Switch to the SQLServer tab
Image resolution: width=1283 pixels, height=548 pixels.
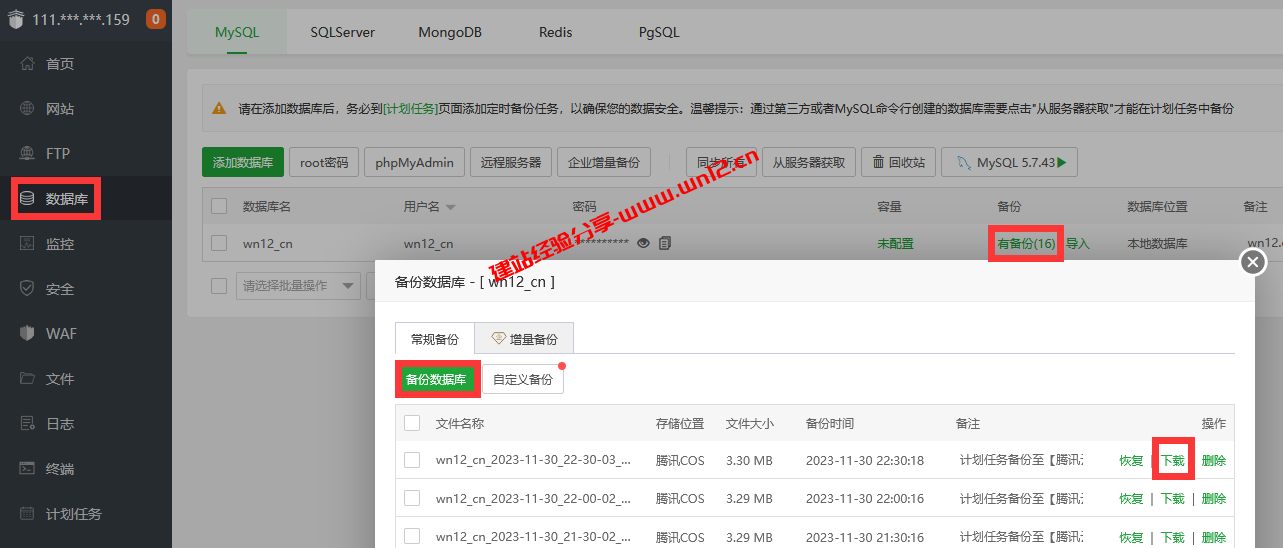coord(343,32)
